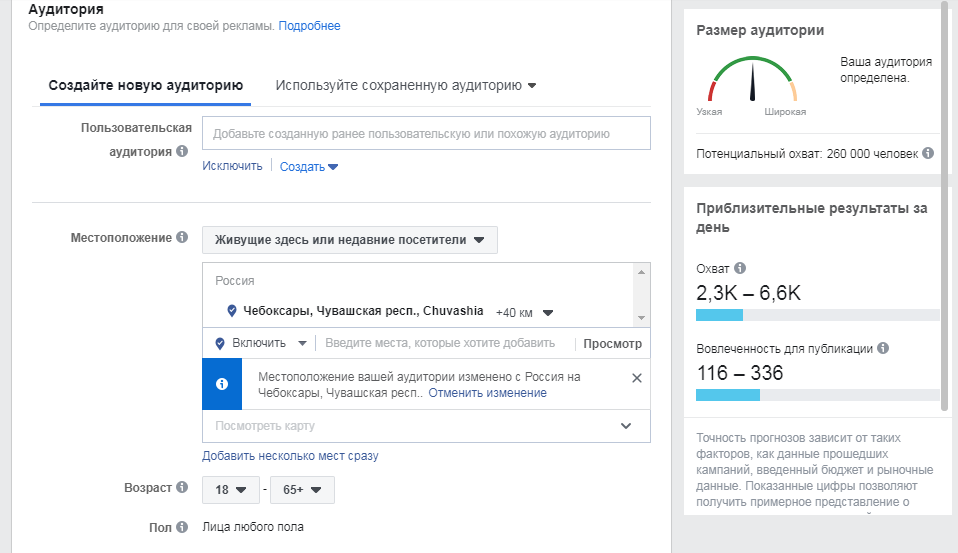Click info icon beside Потенциальный охват
This screenshot has width=958, height=553.
(x=928, y=154)
